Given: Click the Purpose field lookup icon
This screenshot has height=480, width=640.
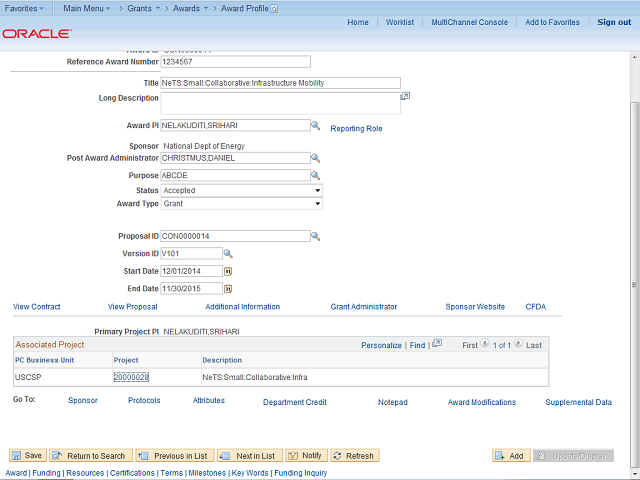Looking at the screenshot, I should 315,175.
